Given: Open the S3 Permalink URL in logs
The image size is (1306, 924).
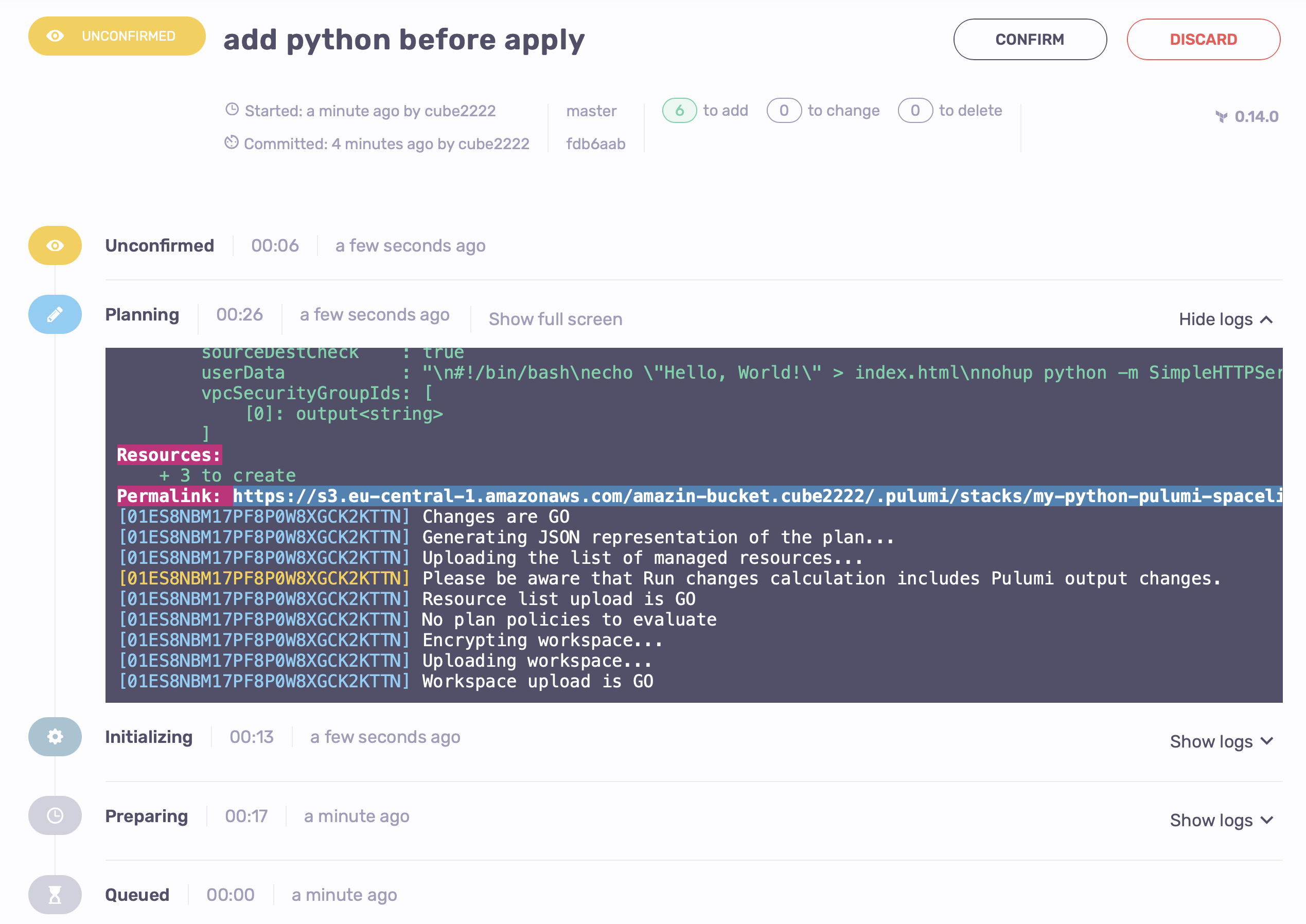Looking at the screenshot, I should tap(757, 496).
